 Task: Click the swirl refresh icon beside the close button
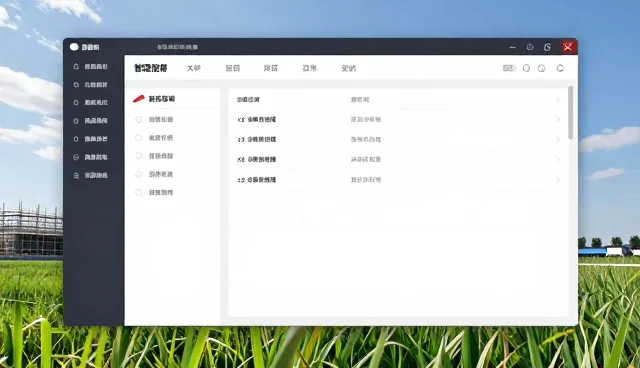(547, 47)
